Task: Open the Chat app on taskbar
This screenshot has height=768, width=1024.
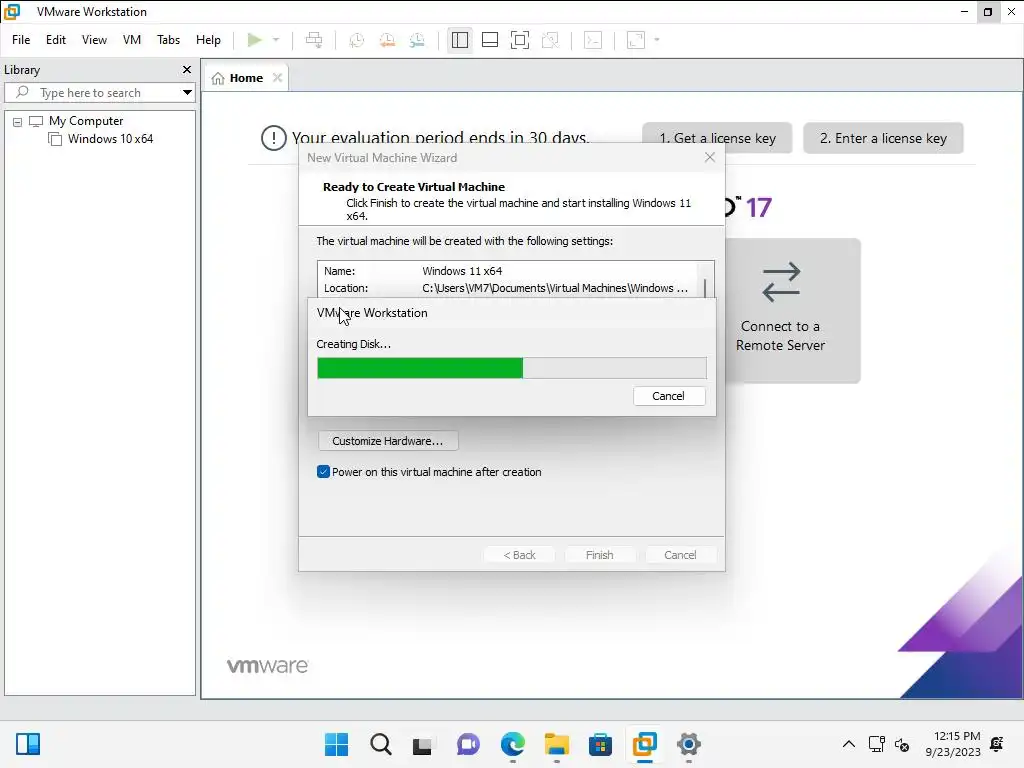Action: (x=468, y=744)
